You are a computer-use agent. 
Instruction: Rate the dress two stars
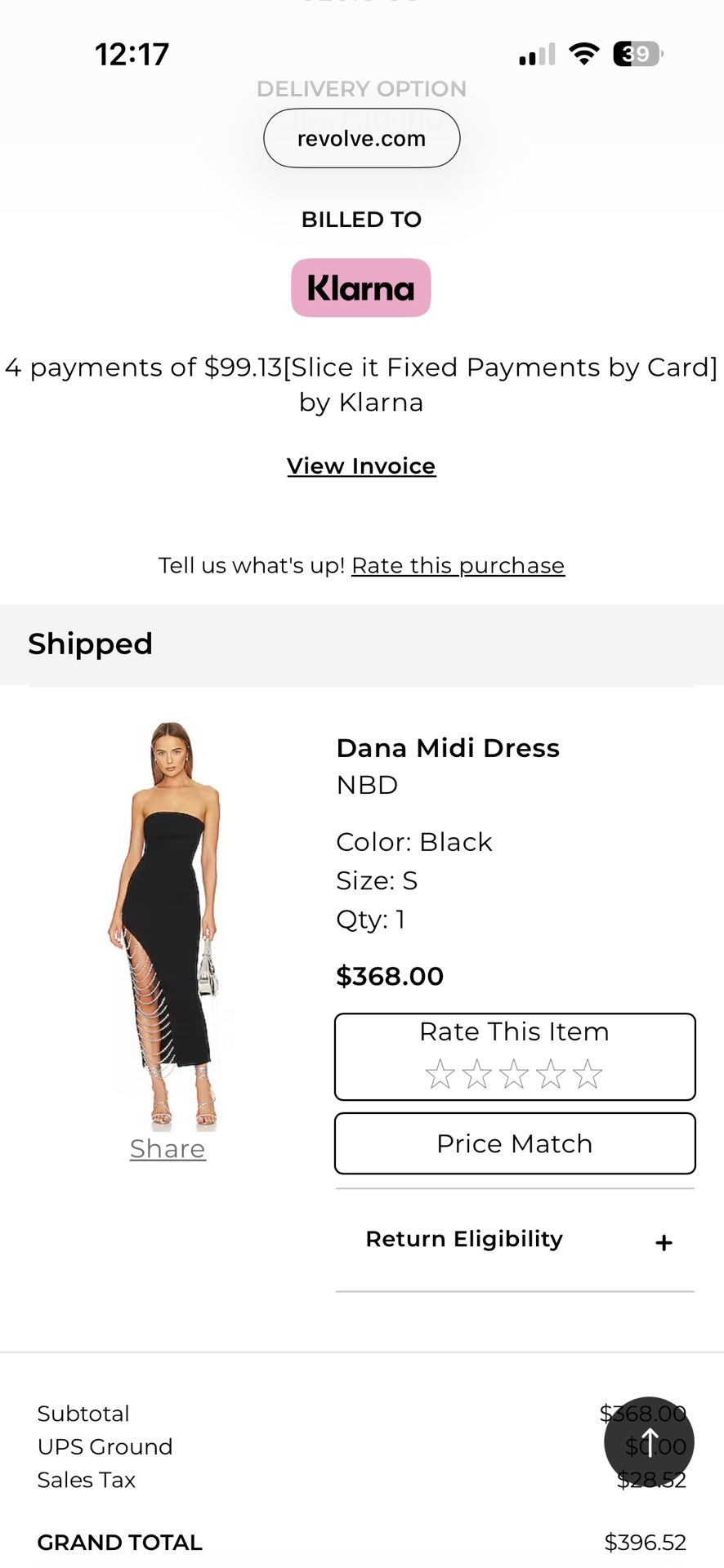(x=477, y=1074)
